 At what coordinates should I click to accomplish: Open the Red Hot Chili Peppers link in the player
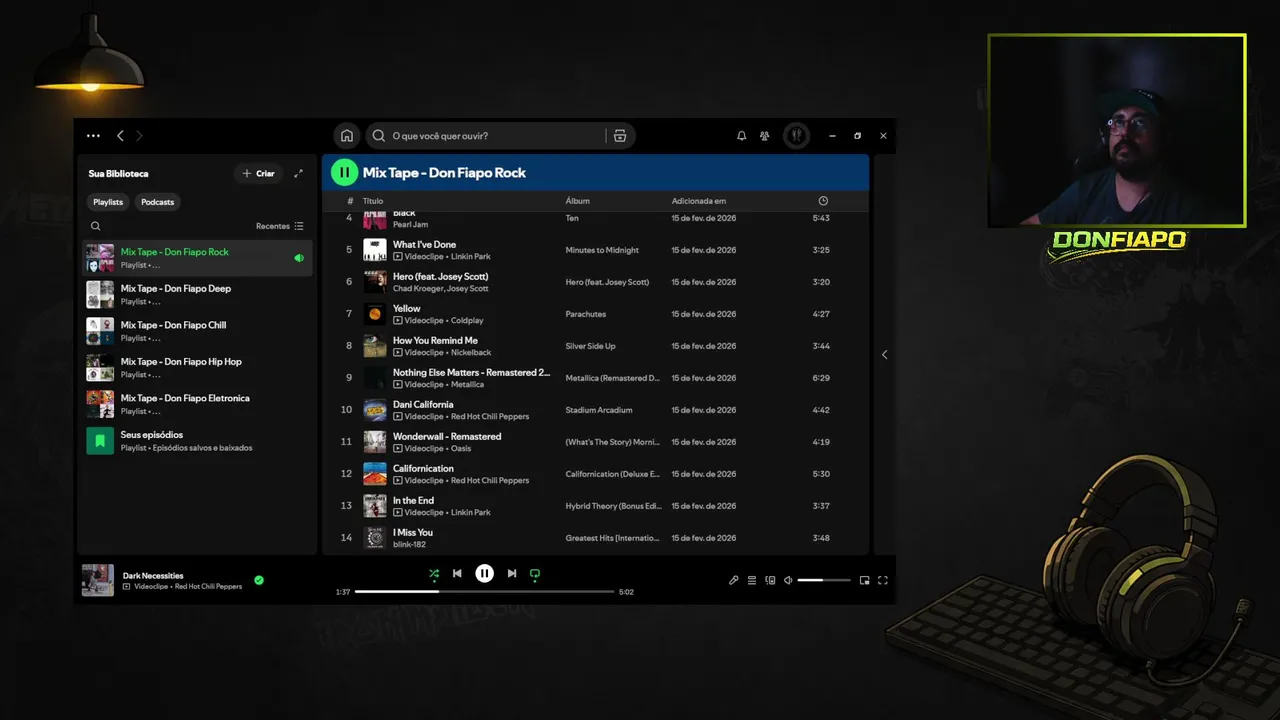click(x=208, y=587)
